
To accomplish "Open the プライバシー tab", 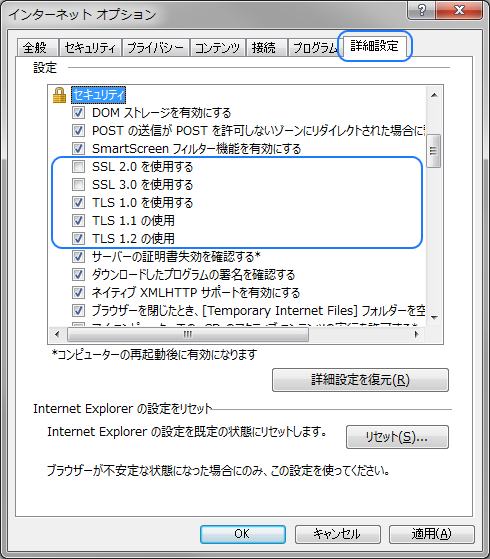I will tap(155, 47).
